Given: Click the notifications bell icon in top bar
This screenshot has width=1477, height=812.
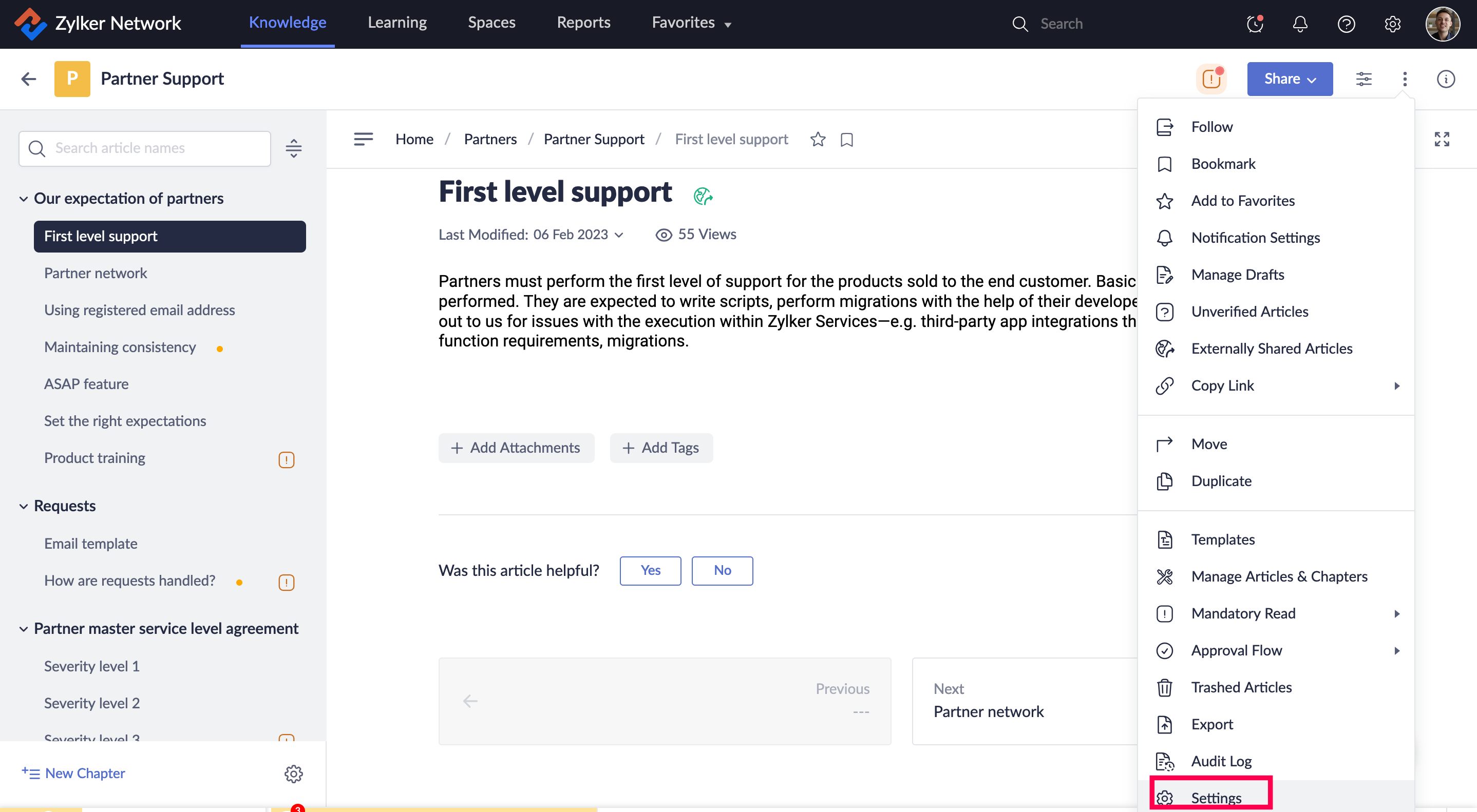Looking at the screenshot, I should [1300, 24].
